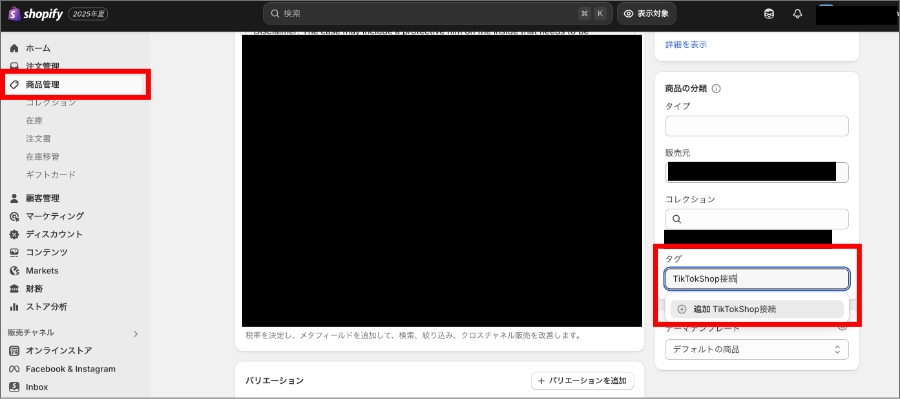Expand the 販売チャネル chevron
The width and height of the screenshot is (900, 399).
[x=135, y=333]
